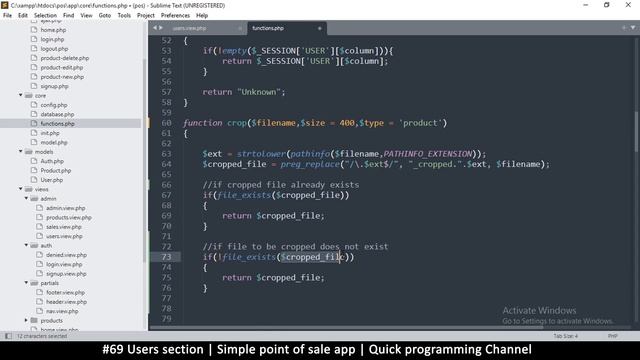Open Product.php model file

(56, 171)
